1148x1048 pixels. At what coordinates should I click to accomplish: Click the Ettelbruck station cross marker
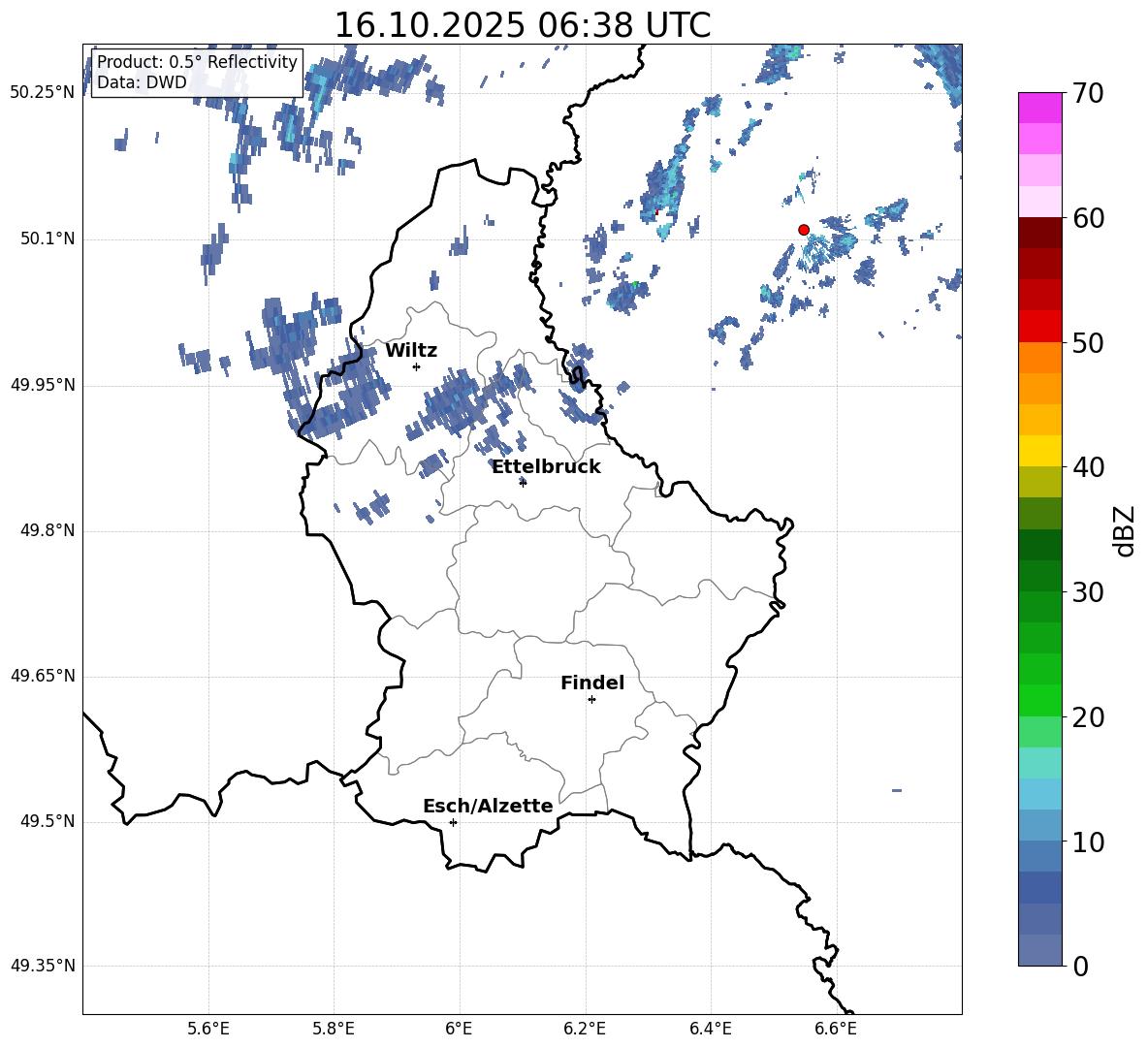pyautogui.click(x=523, y=482)
